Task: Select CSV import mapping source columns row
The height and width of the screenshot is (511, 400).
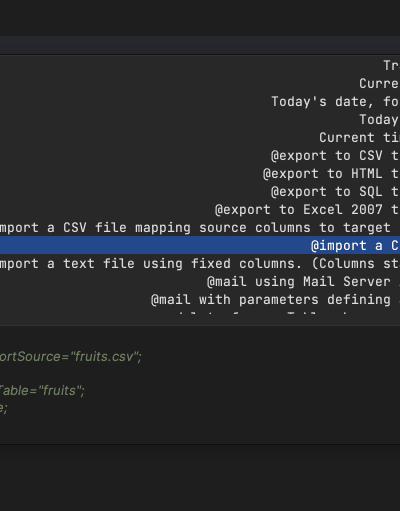Action: click(200, 227)
